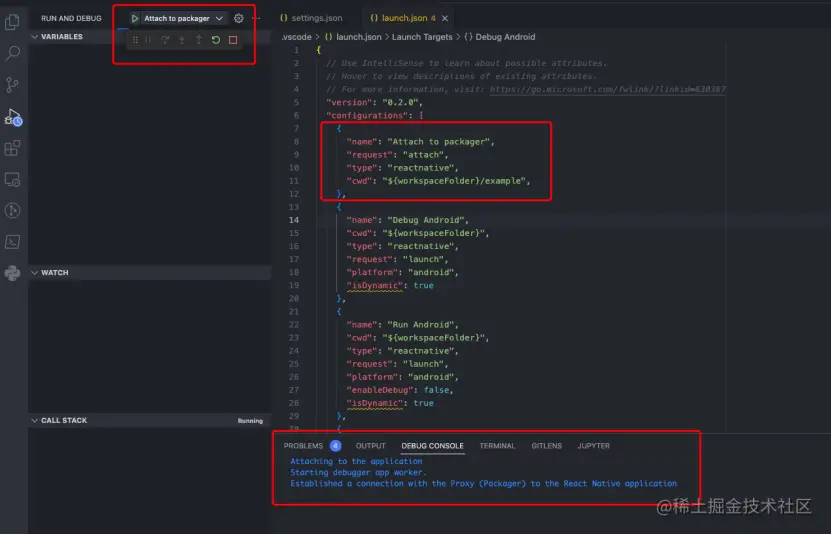Open the Source Control view
This screenshot has height=535, width=831.
click(12, 85)
